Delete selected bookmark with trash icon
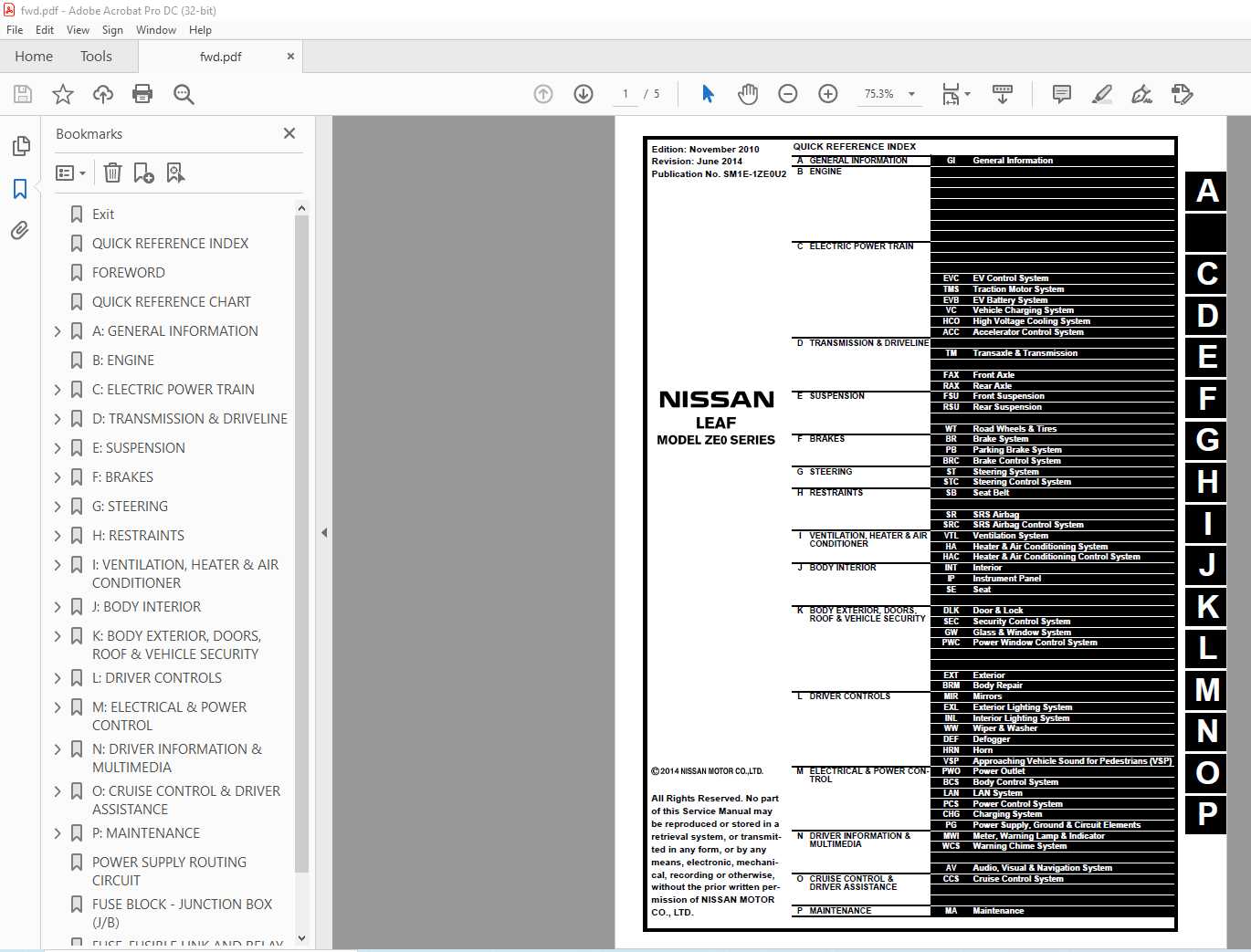 pos(112,173)
